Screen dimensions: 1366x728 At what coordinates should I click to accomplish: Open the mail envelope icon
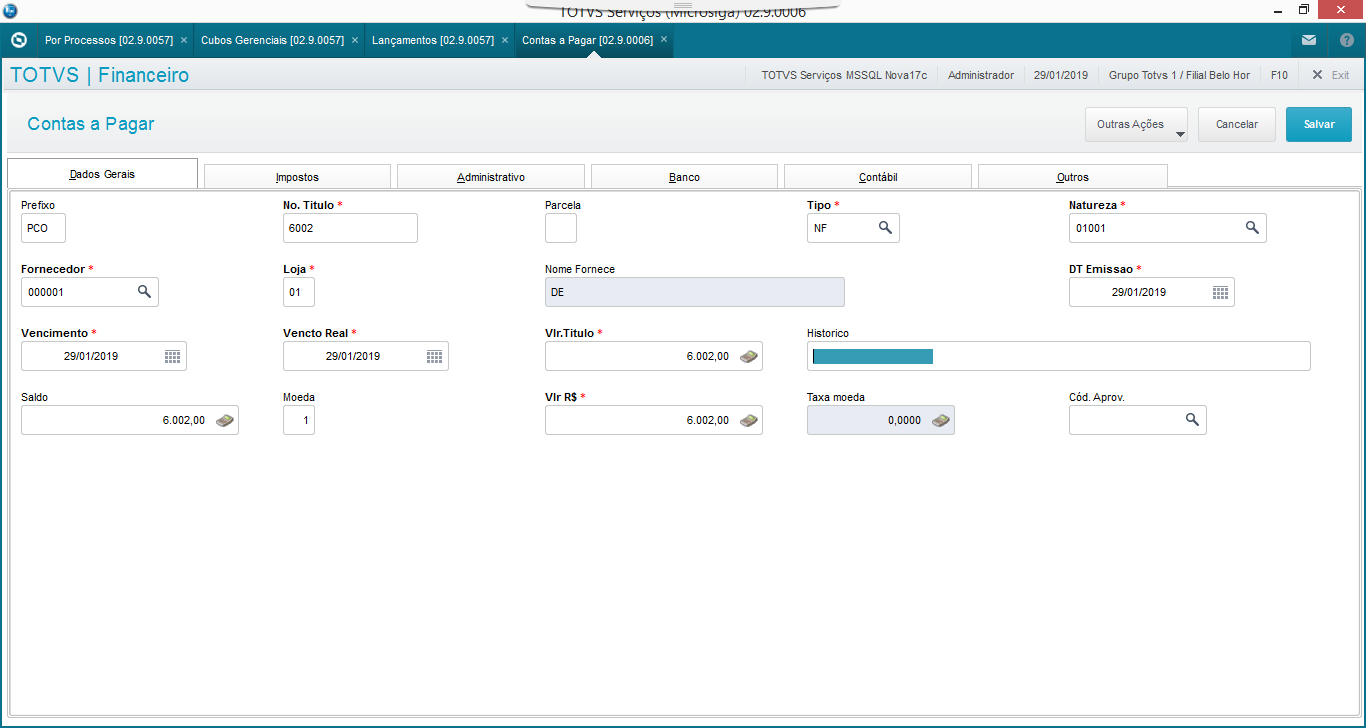1309,40
